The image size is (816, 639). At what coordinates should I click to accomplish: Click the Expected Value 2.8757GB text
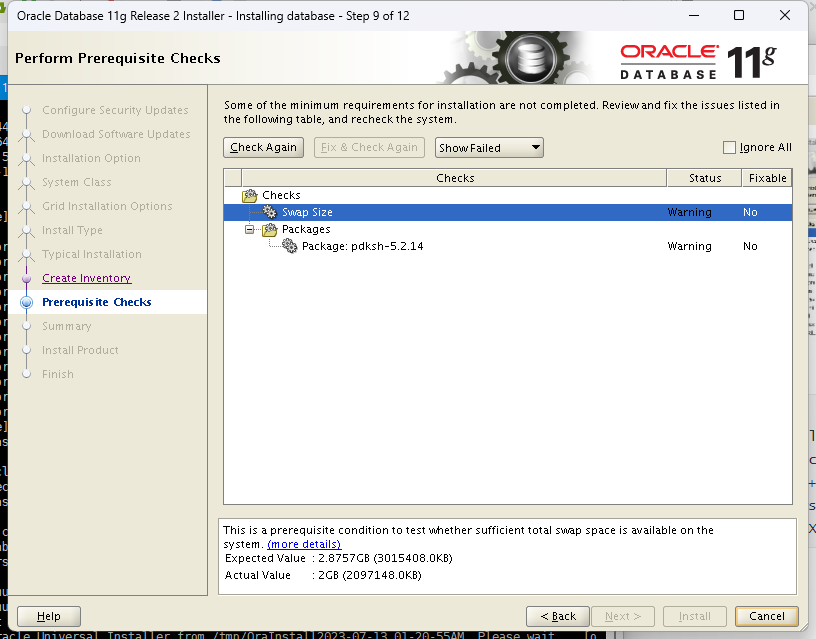[385, 558]
